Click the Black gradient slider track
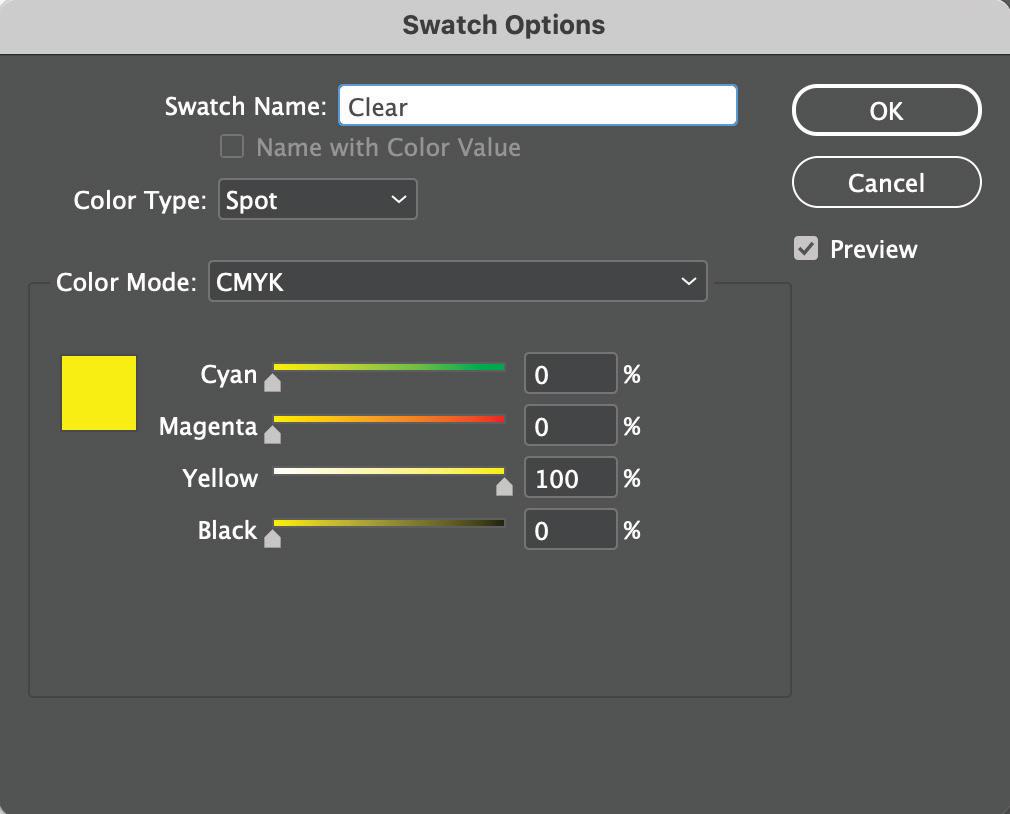 [x=389, y=522]
